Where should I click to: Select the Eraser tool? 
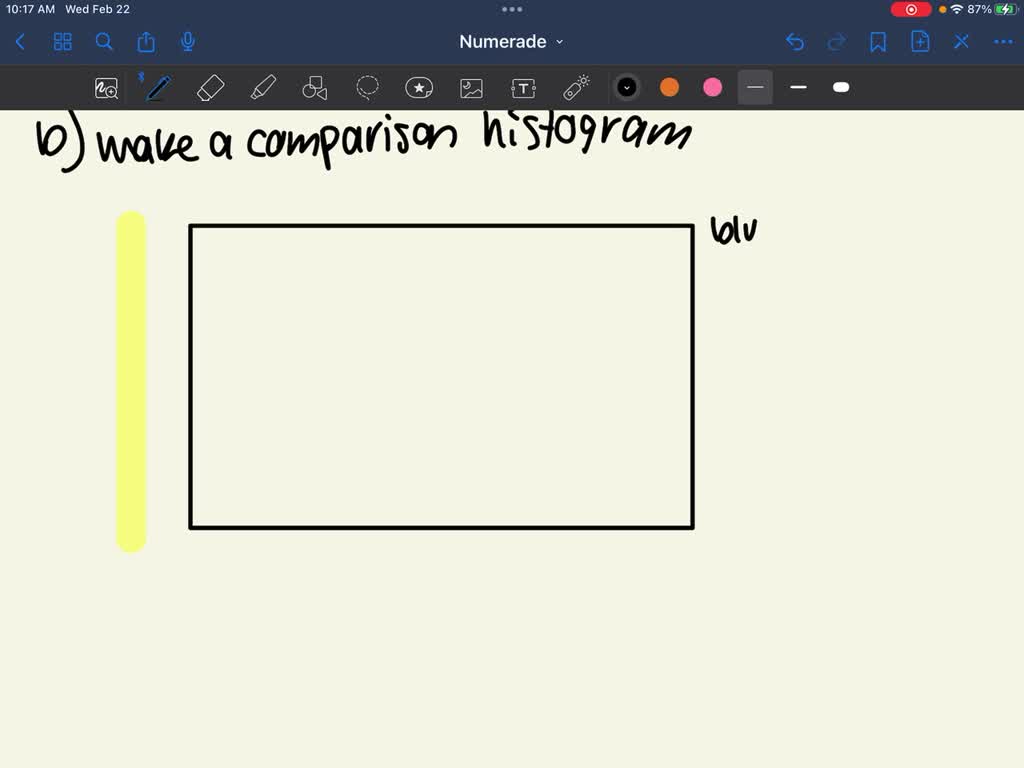point(210,88)
